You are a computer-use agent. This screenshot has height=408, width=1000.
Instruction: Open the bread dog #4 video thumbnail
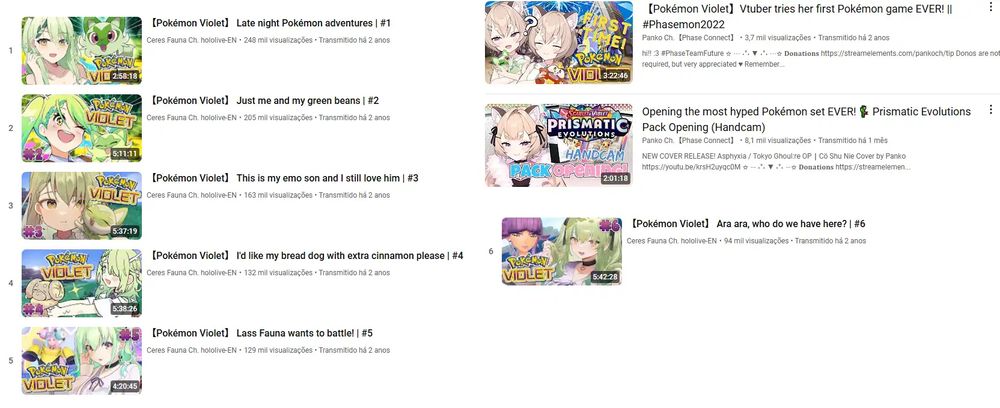pos(82,283)
